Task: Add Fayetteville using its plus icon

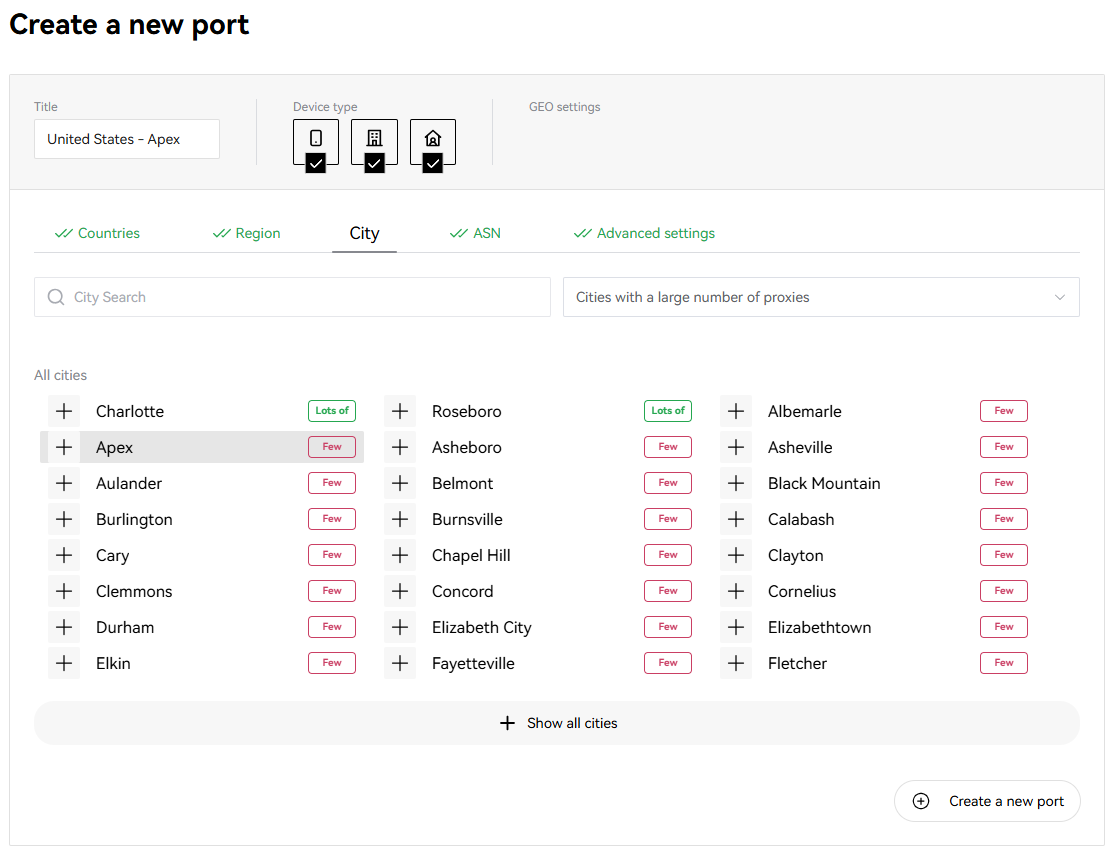Action: click(400, 663)
